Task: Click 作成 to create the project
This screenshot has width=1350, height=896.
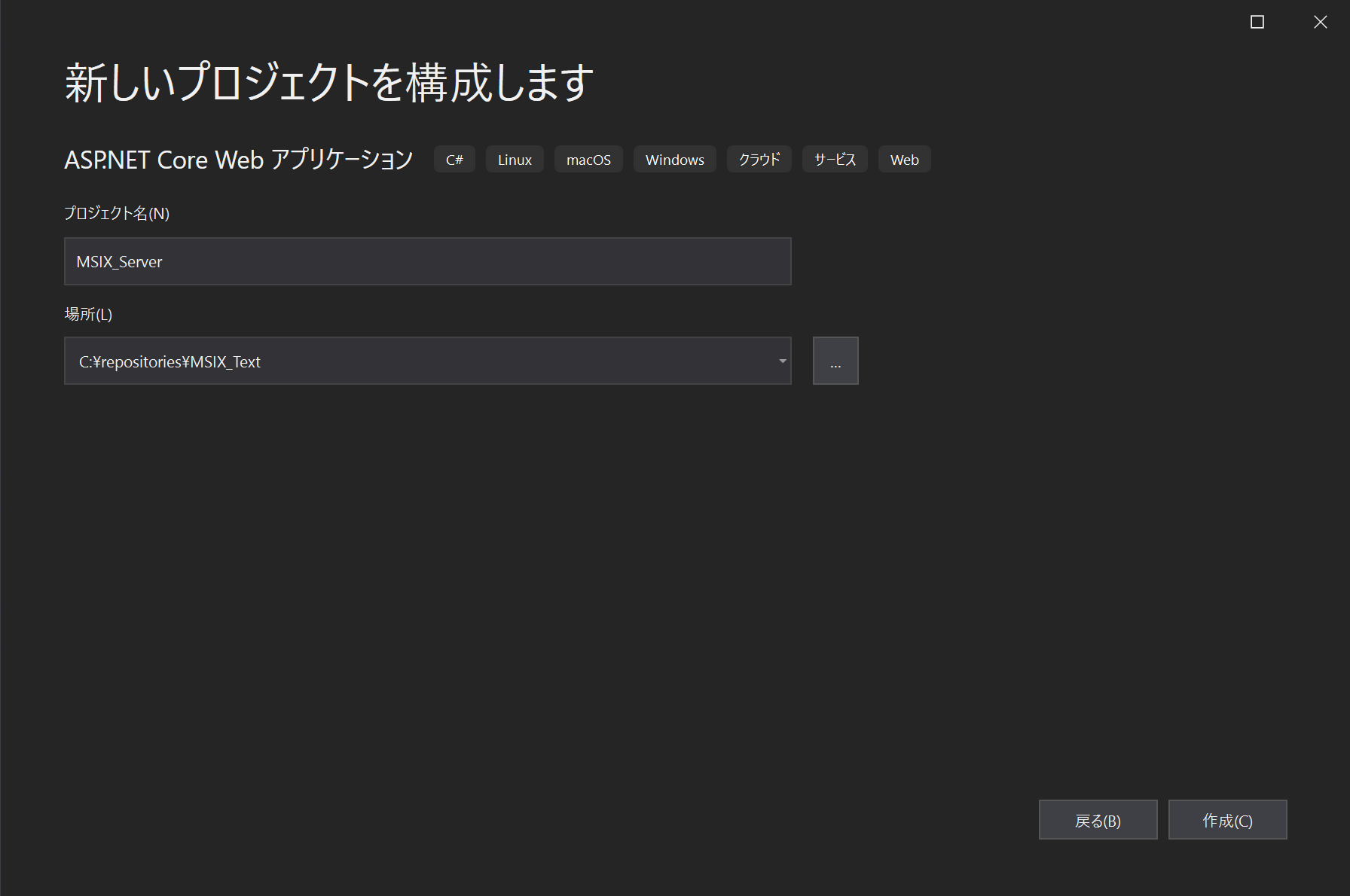Action: coord(1227,819)
